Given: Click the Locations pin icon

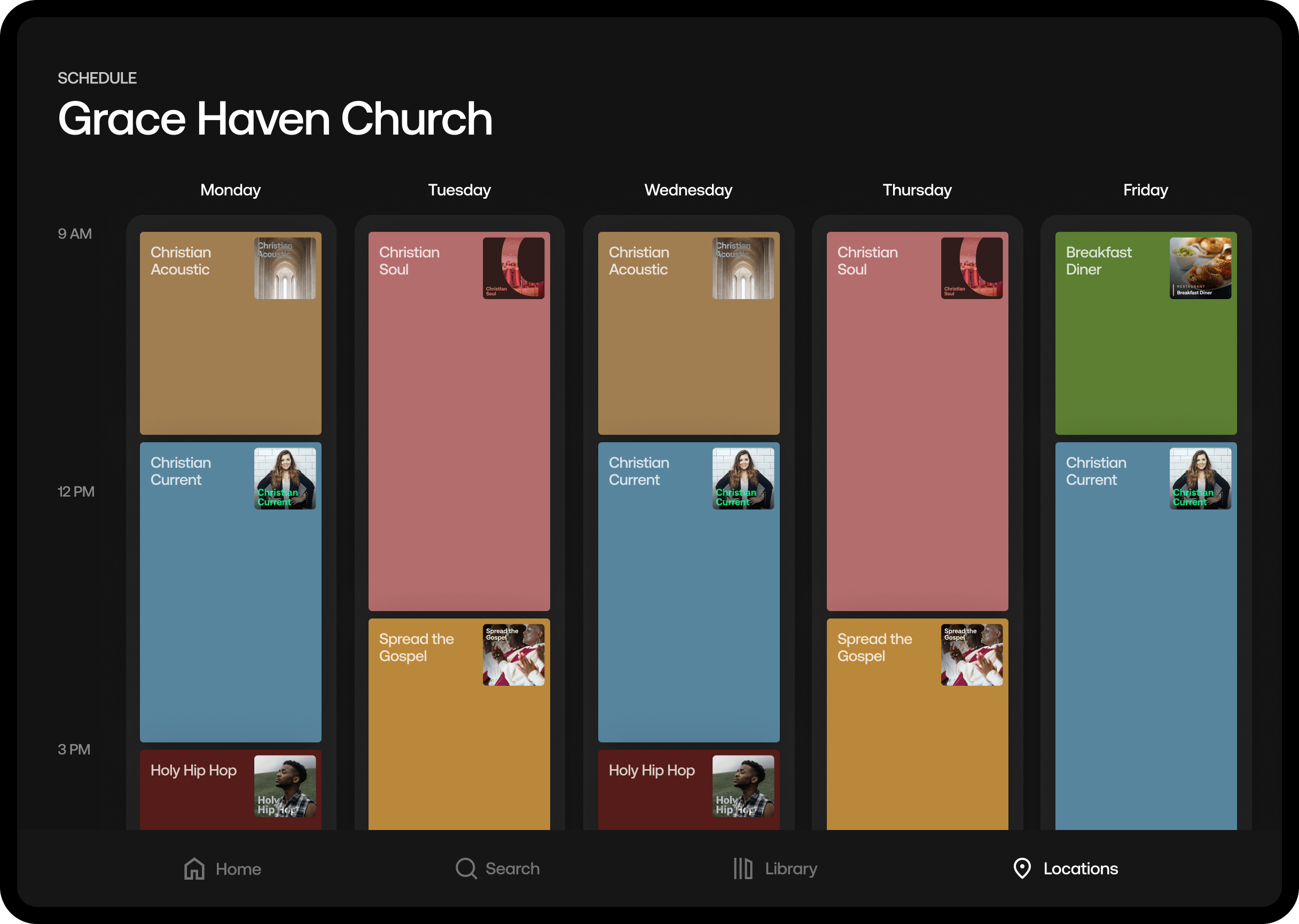Looking at the screenshot, I should pyautogui.click(x=1022, y=868).
